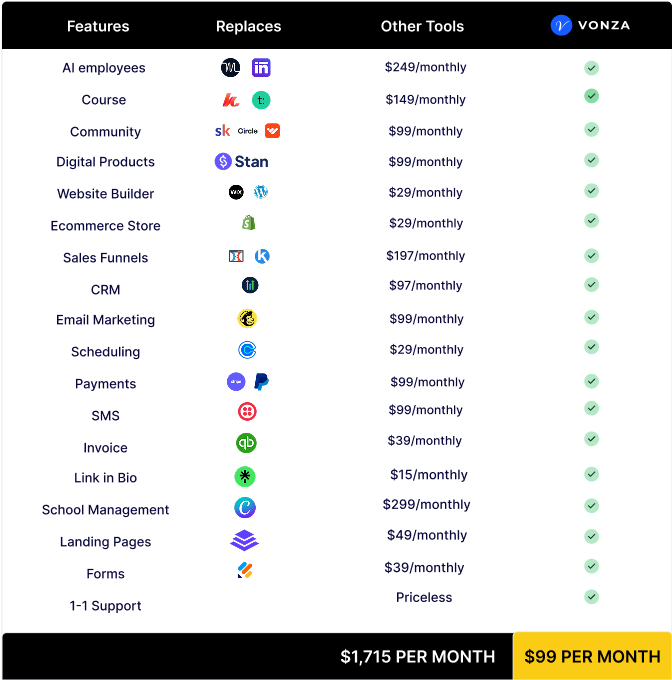
Task: Click the WordPress logo icon
Action: pyautogui.click(x=261, y=192)
